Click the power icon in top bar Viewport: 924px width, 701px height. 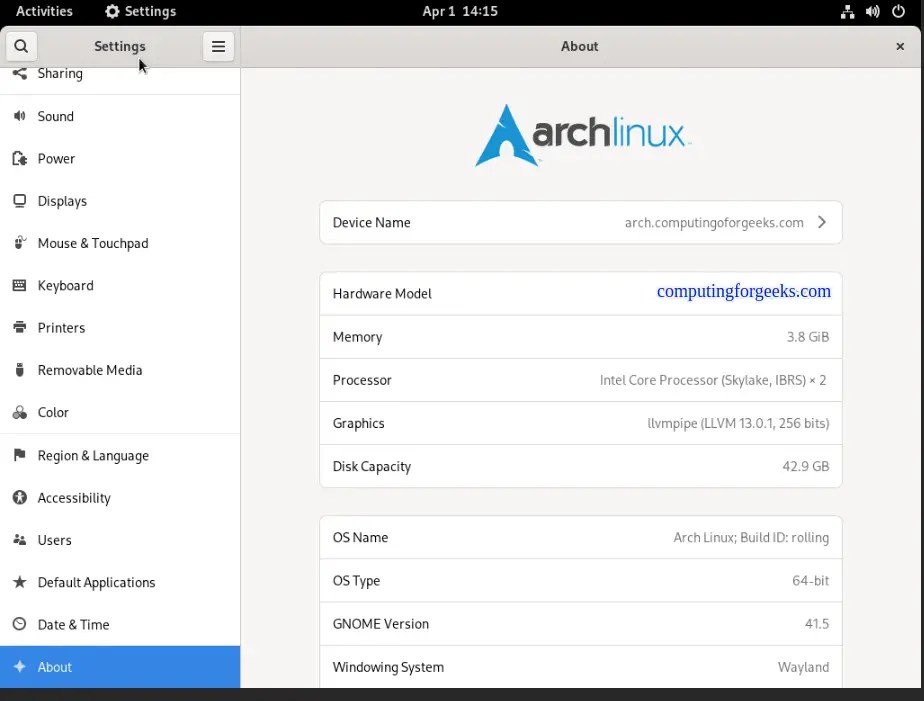898,12
